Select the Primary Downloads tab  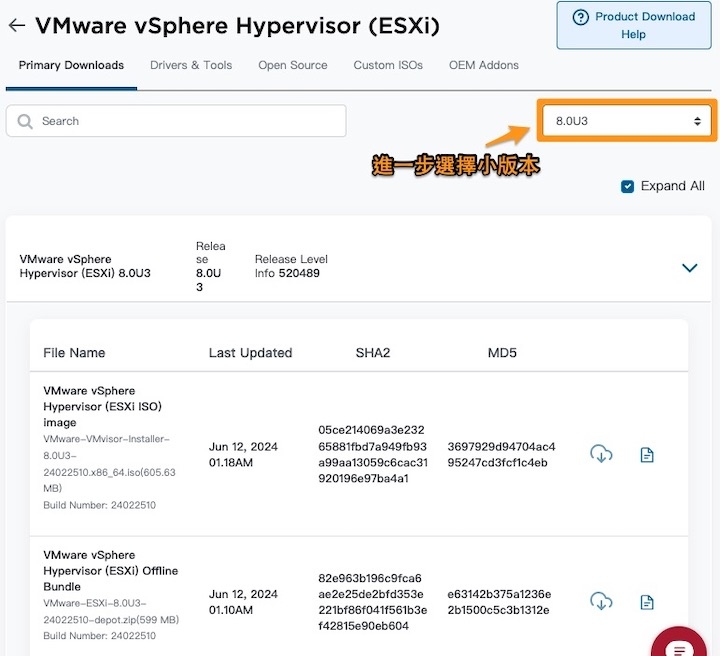pyautogui.click(x=71, y=65)
